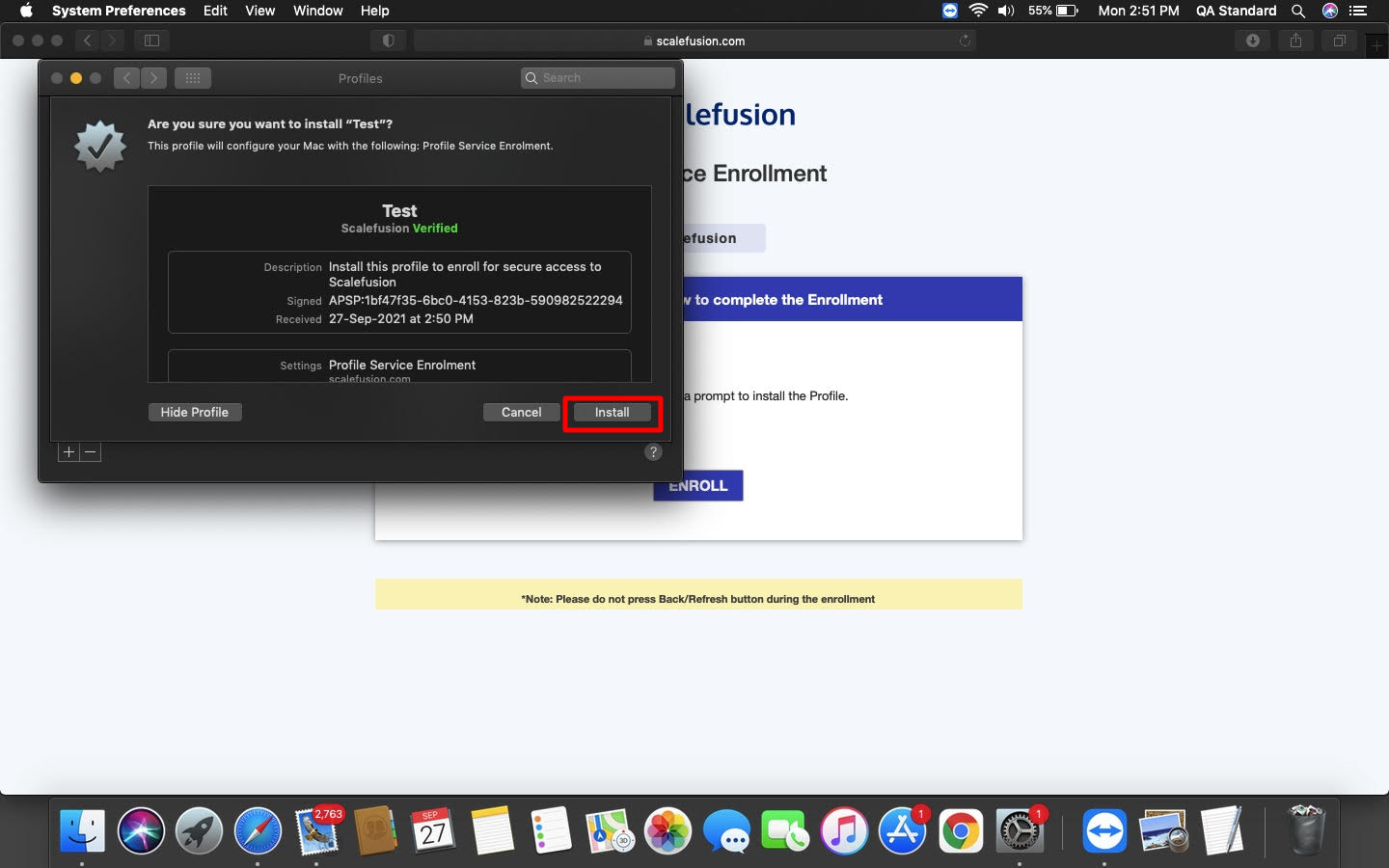
Task: Open Calendar showing 27 in Dock
Action: (433, 830)
